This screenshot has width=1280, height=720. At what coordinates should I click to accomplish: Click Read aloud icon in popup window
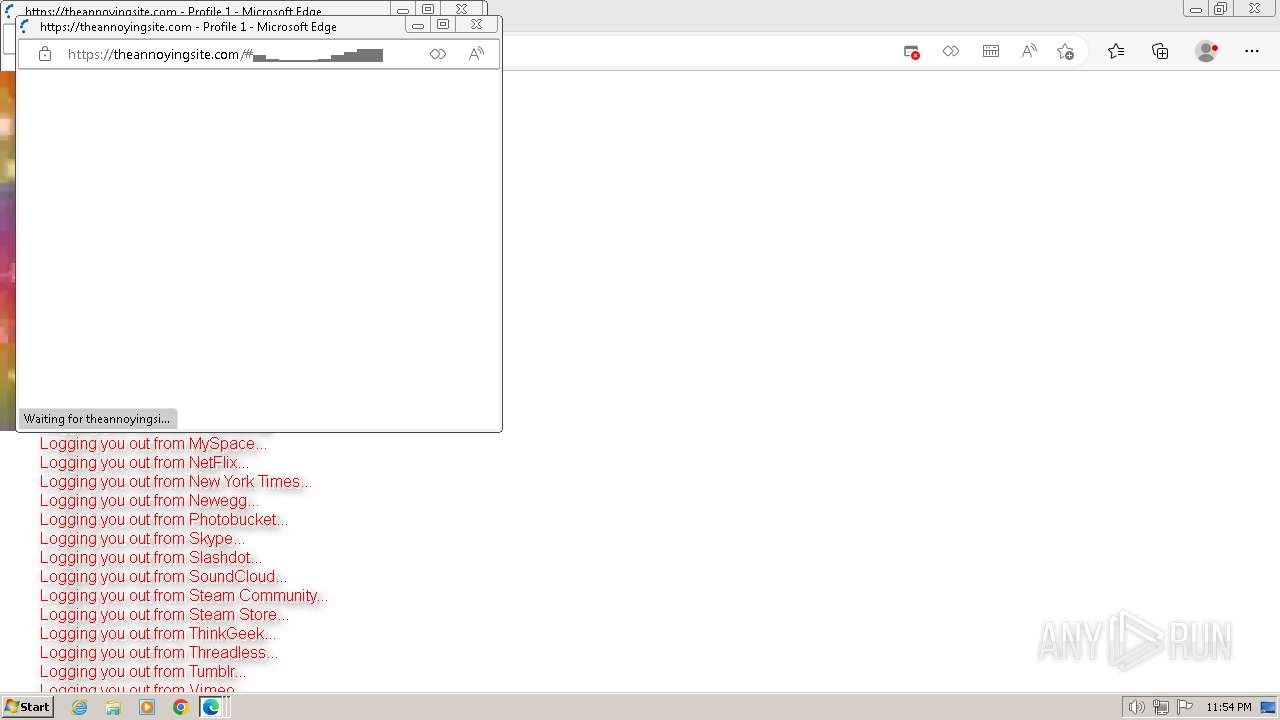[x=476, y=54]
